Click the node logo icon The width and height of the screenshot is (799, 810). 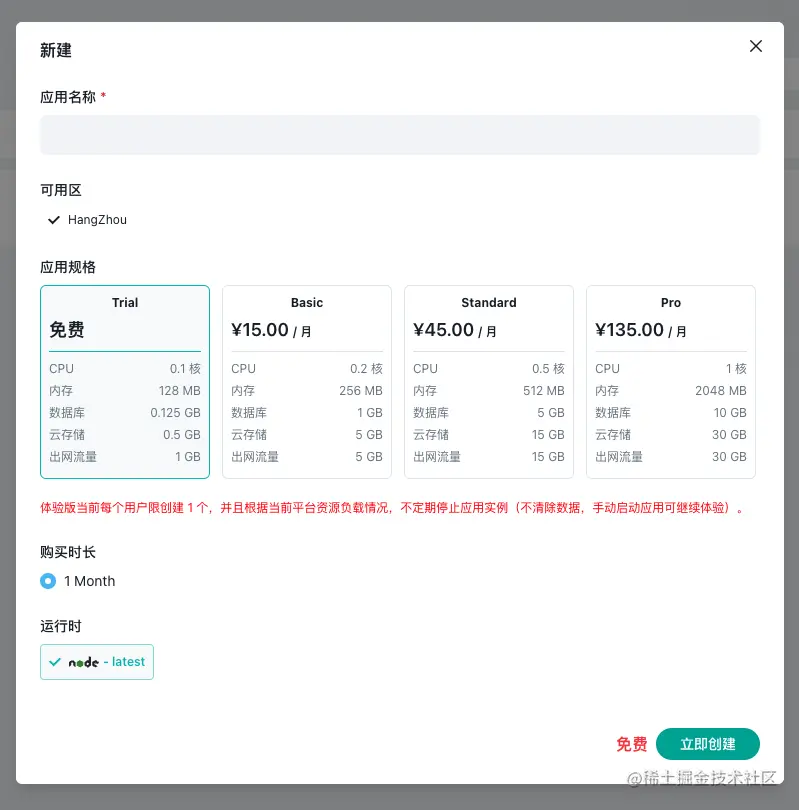pyautogui.click(x=83, y=662)
